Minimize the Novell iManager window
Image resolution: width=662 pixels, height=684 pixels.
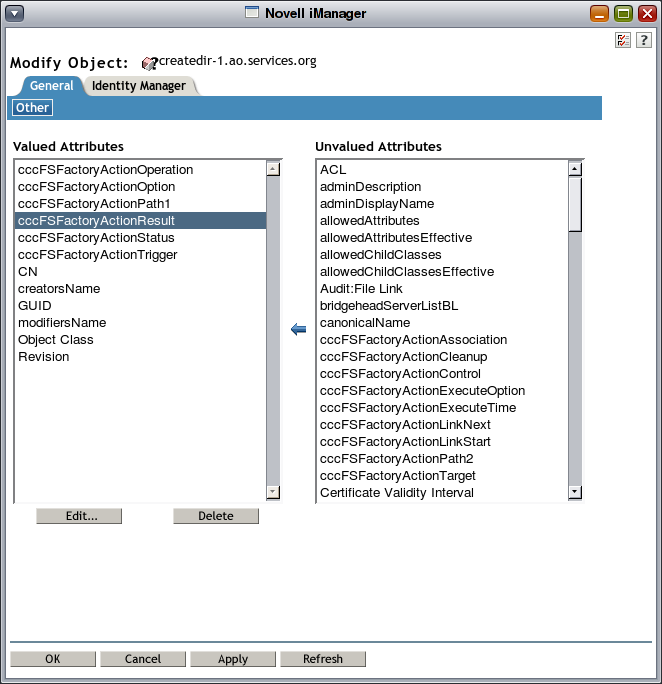tap(599, 14)
